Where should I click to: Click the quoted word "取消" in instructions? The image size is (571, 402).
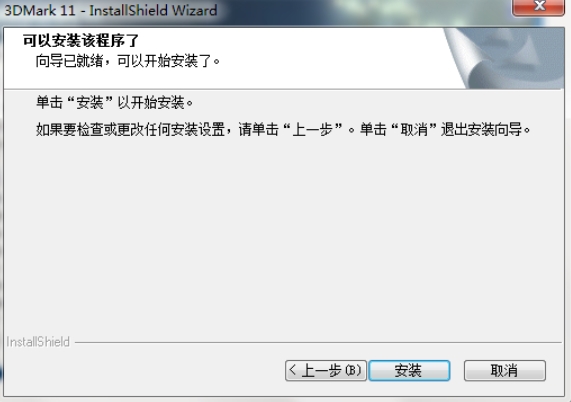(x=414, y=129)
